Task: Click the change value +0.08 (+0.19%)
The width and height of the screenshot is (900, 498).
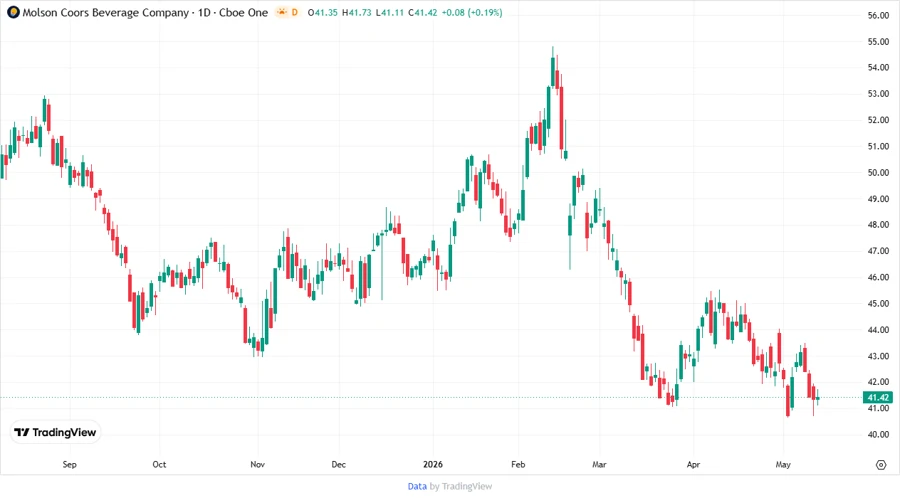Action: click(472, 12)
